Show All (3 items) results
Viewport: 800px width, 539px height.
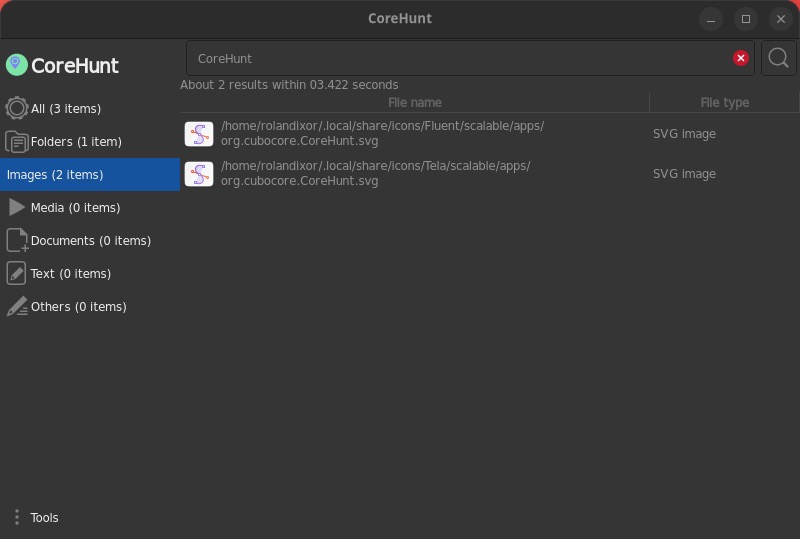click(90, 108)
